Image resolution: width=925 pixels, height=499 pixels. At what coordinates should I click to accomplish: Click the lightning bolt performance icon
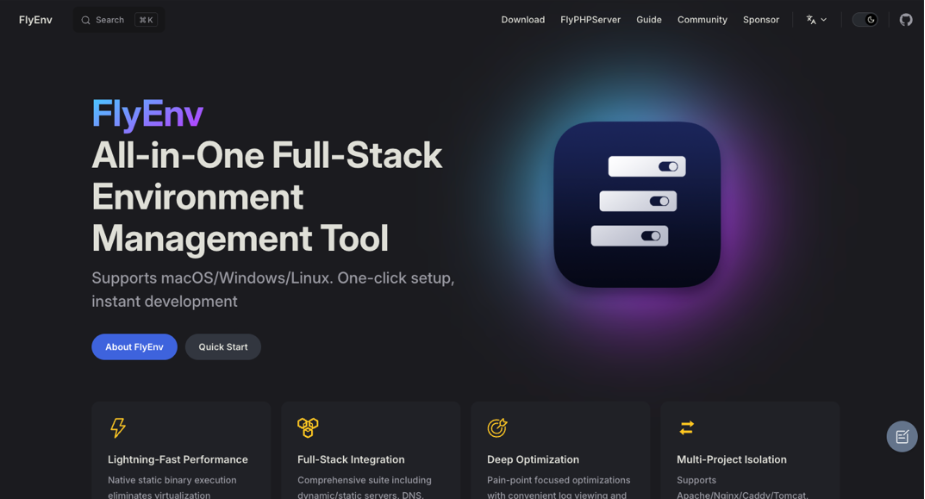[x=118, y=428]
